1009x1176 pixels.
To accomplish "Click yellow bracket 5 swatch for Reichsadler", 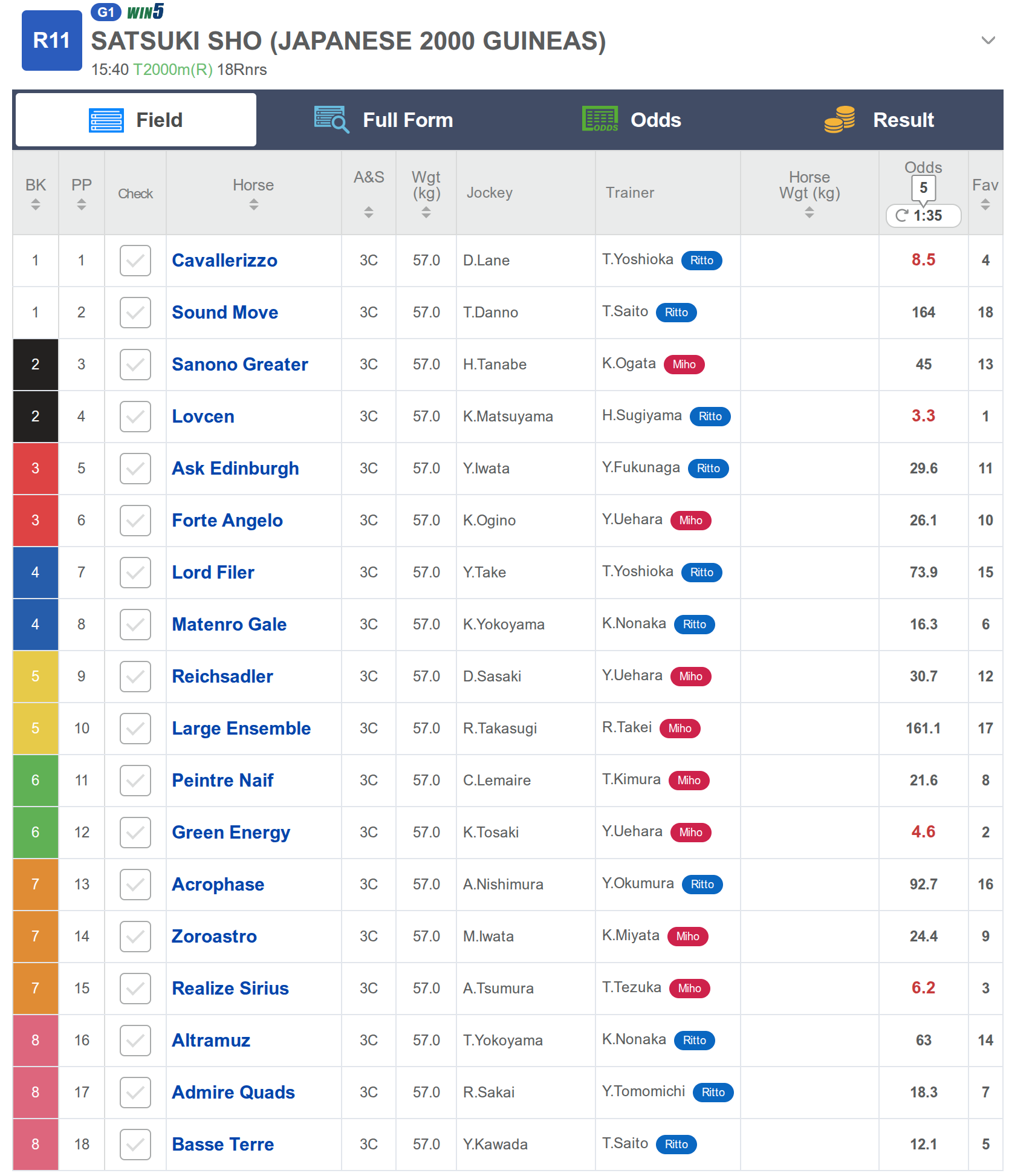I will click(x=36, y=677).
